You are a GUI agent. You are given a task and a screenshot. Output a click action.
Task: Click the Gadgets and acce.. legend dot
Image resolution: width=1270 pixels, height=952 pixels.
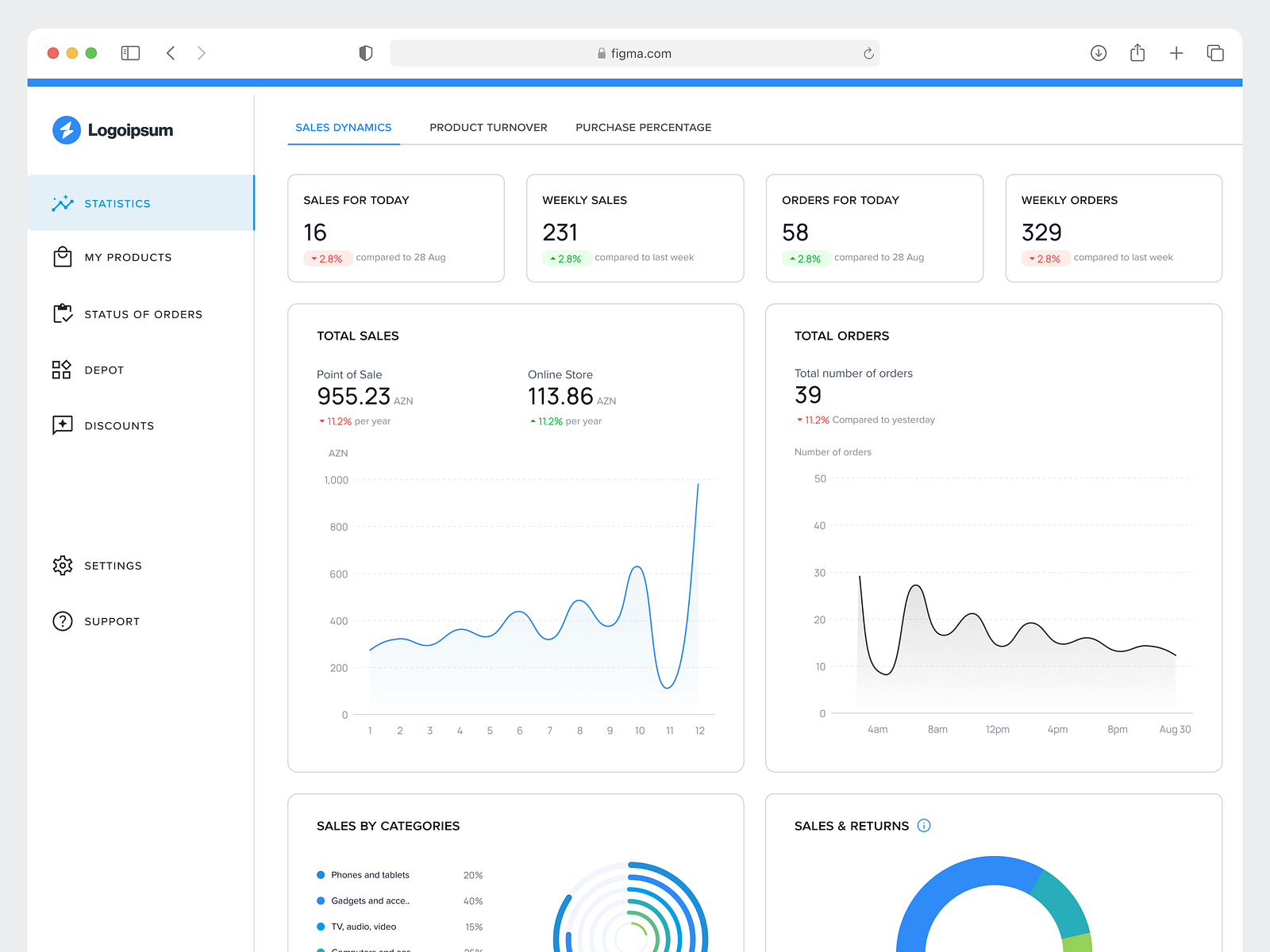(x=321, y=900)
